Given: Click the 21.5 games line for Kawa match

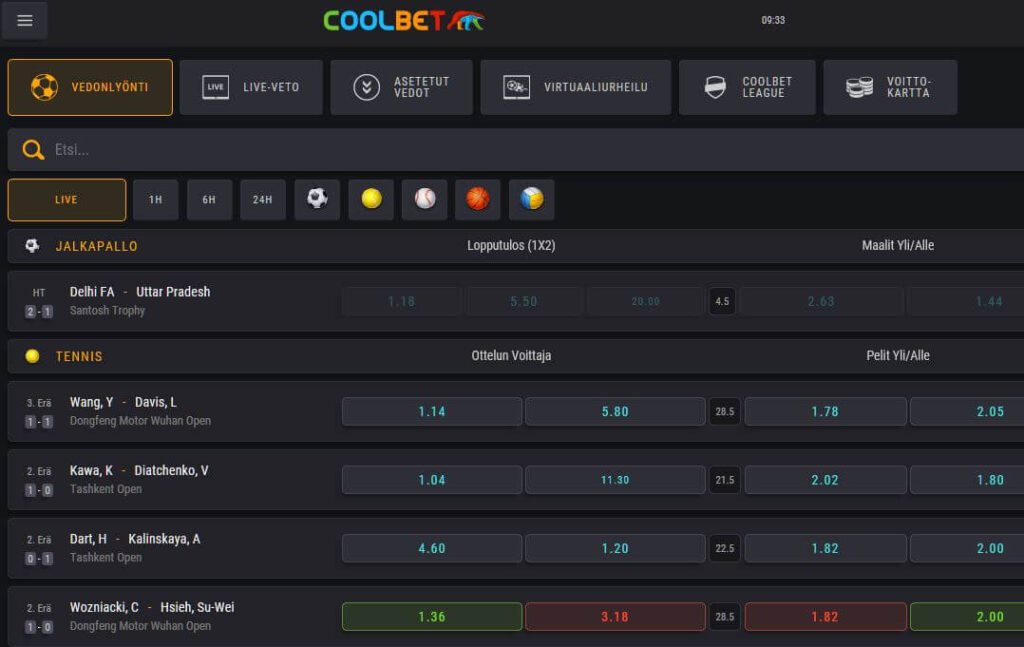Looking at the screenshot, I should (725, 480).
